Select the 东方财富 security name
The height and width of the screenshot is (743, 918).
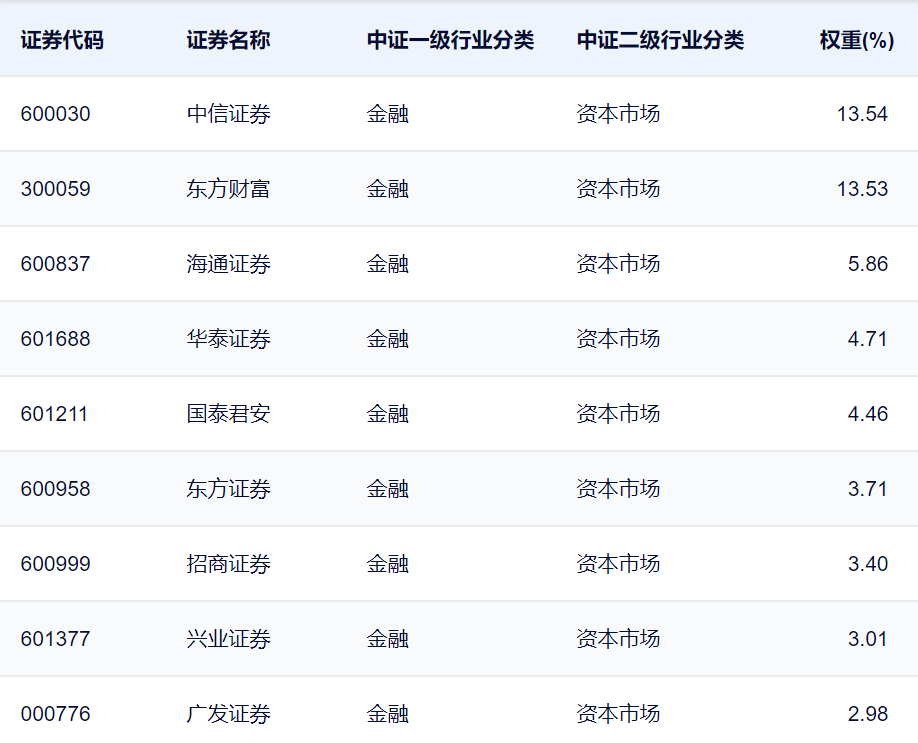coord(228,189)
